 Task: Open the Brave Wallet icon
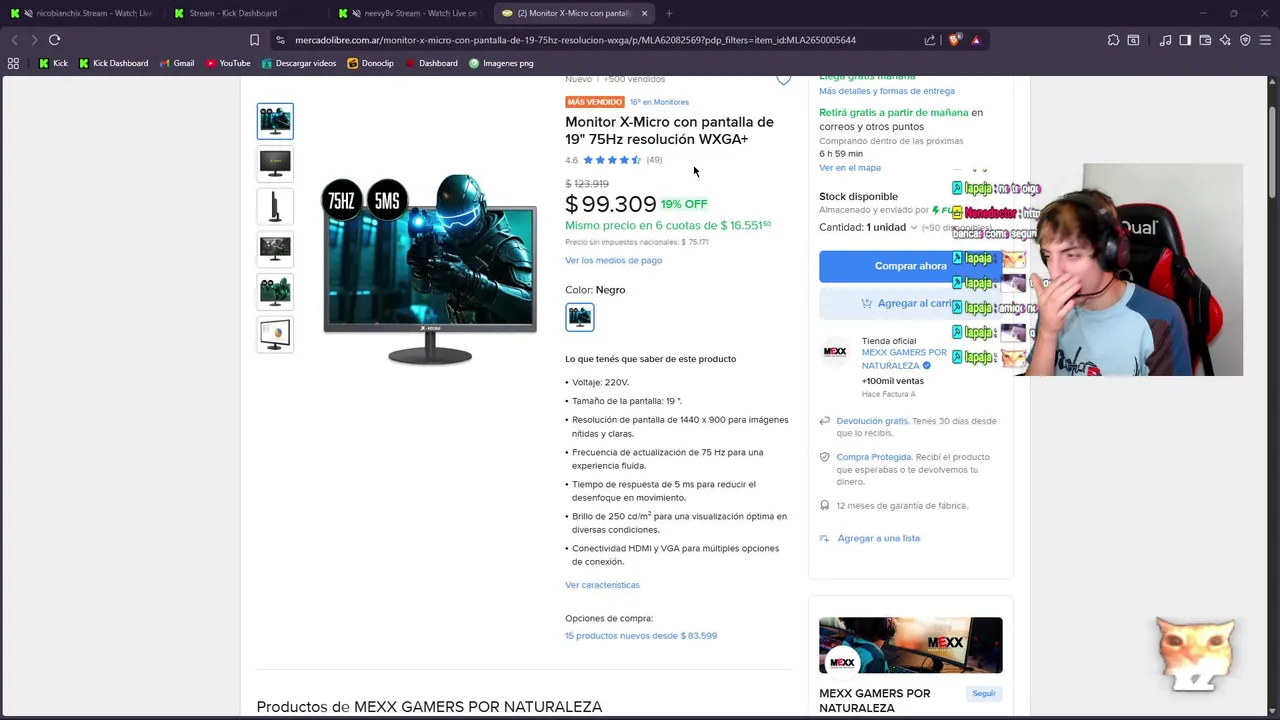(x=1205, y=40)
